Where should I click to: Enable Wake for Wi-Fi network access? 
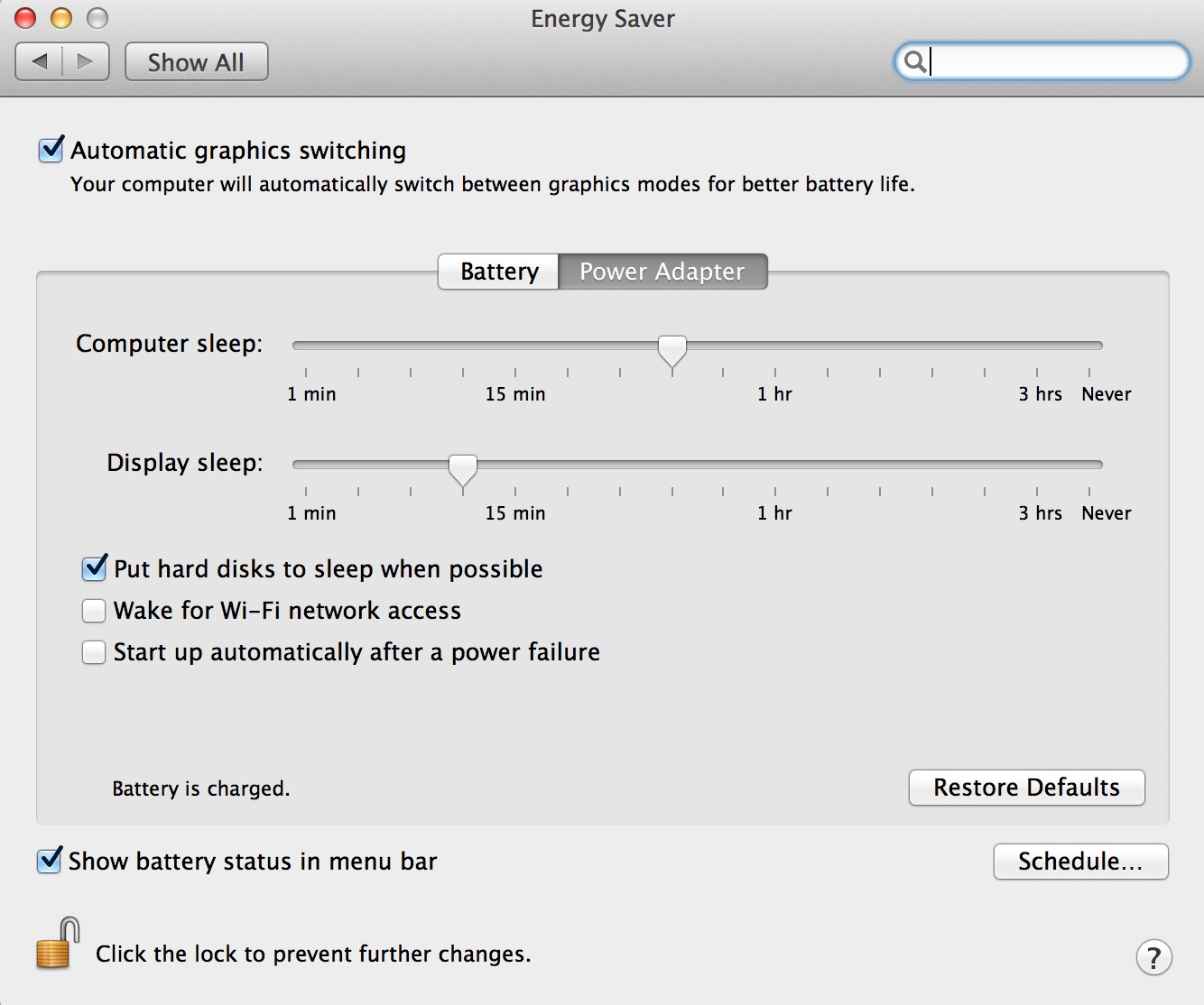pos(95,611)
